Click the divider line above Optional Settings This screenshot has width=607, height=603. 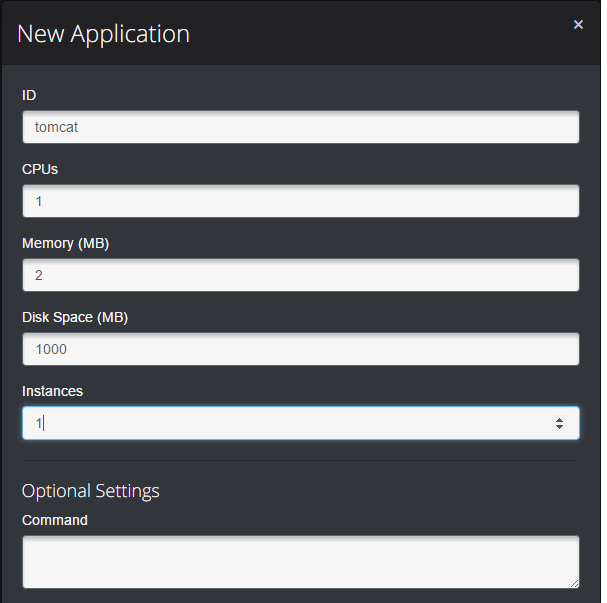click(x=300, y=461)
